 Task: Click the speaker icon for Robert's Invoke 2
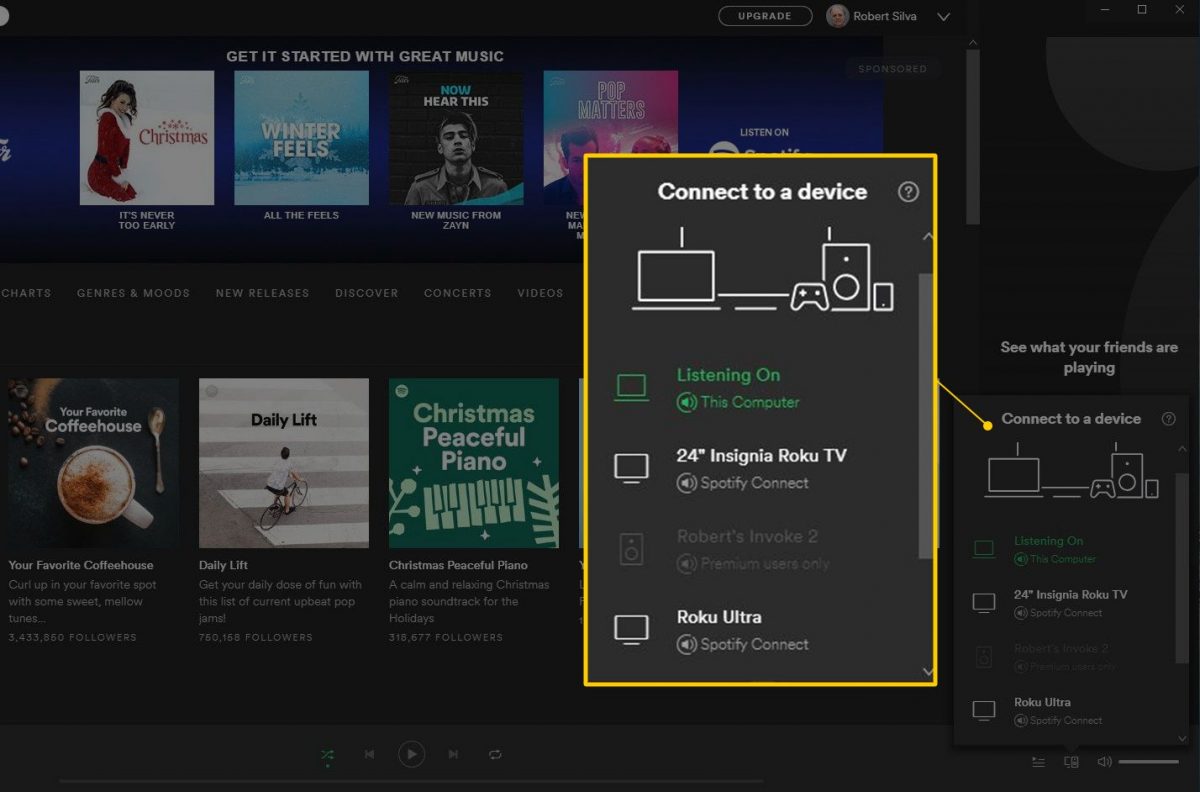pyautogui.click(x=631, y=548)
